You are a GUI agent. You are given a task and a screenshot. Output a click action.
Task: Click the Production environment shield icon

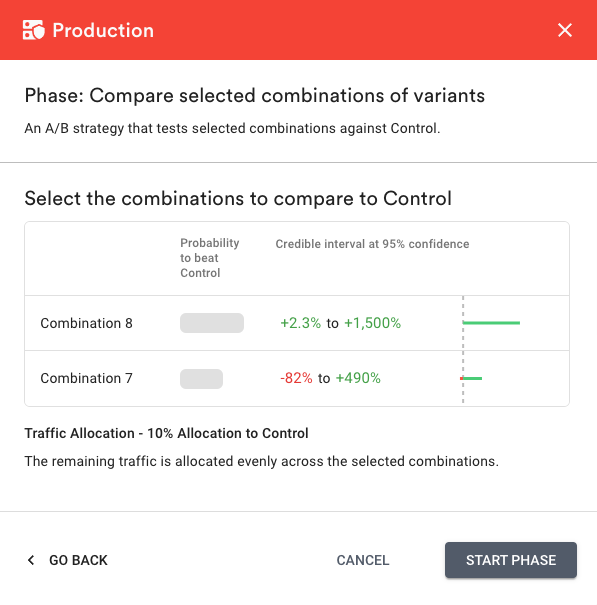34,30
